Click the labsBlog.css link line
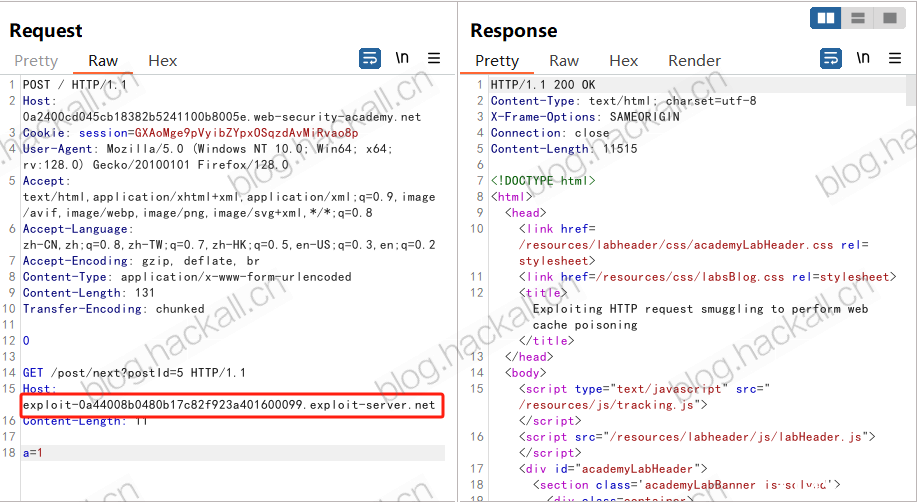Image resolution: width=917 pixels, height=502 pixels. click(x=708, y=277)
